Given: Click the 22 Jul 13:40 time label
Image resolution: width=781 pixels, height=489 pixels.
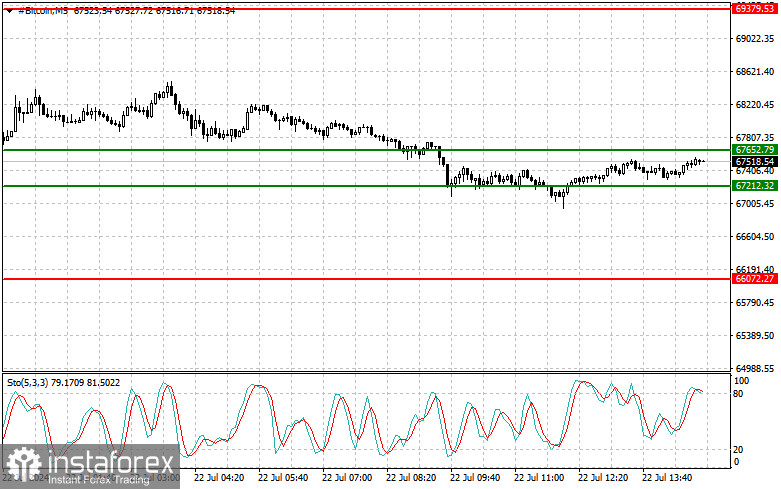Looking at the screenshot, I should coord(667,478).
